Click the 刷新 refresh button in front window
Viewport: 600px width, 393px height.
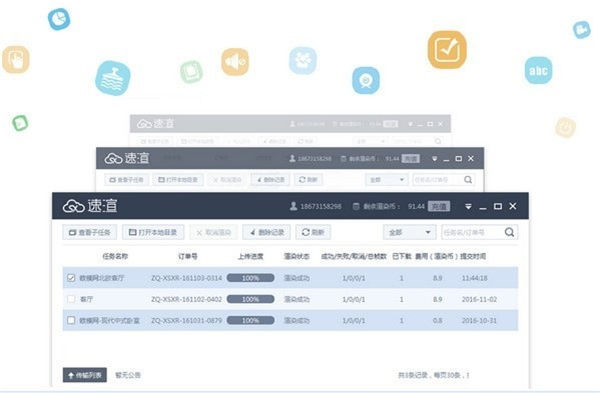point(313,232)
